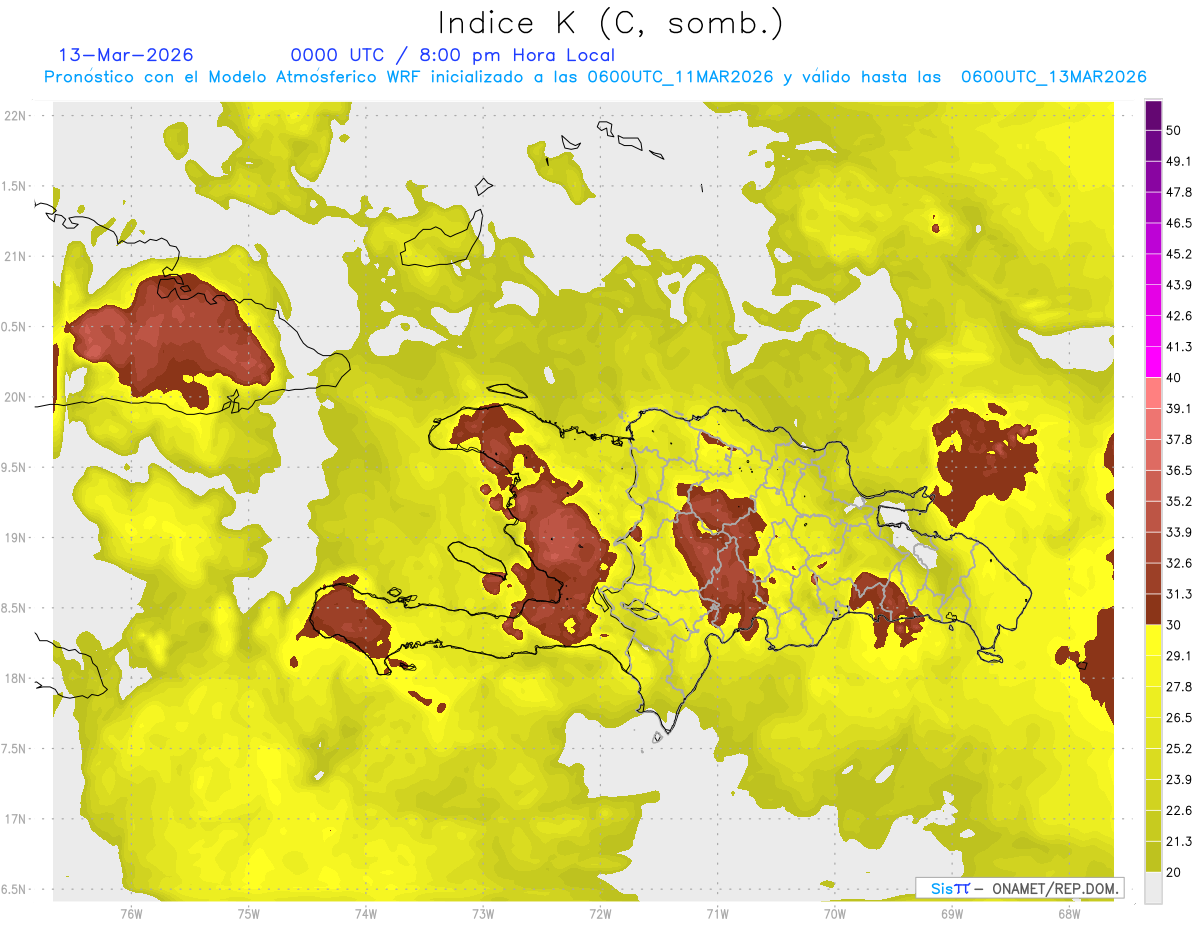The image size is (1200, 927).
Task: Click the '21.3' colorbar value
Action: (x=1179, y=842)
